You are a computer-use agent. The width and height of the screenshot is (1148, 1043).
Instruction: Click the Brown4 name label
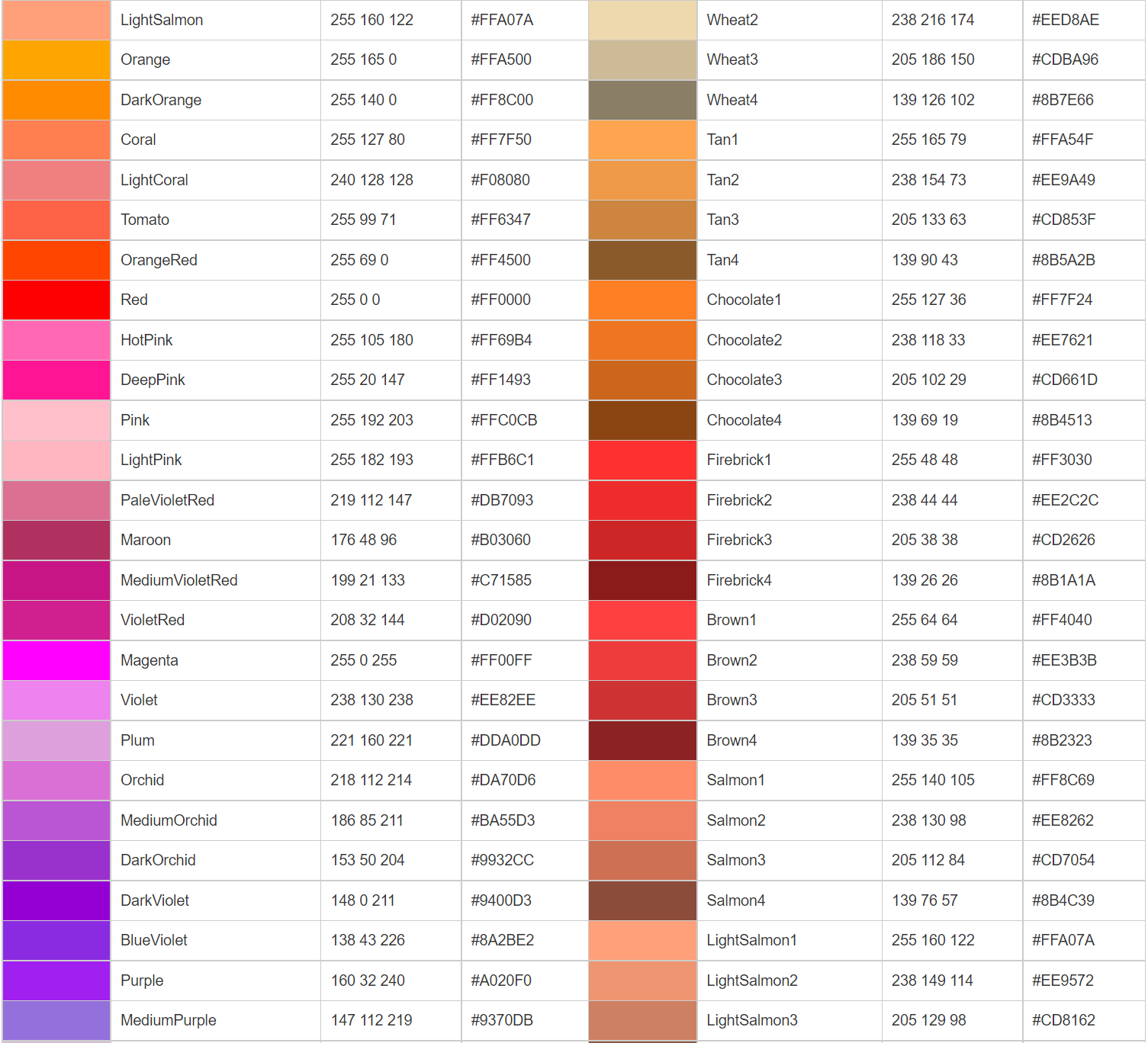tap(731, 740)
